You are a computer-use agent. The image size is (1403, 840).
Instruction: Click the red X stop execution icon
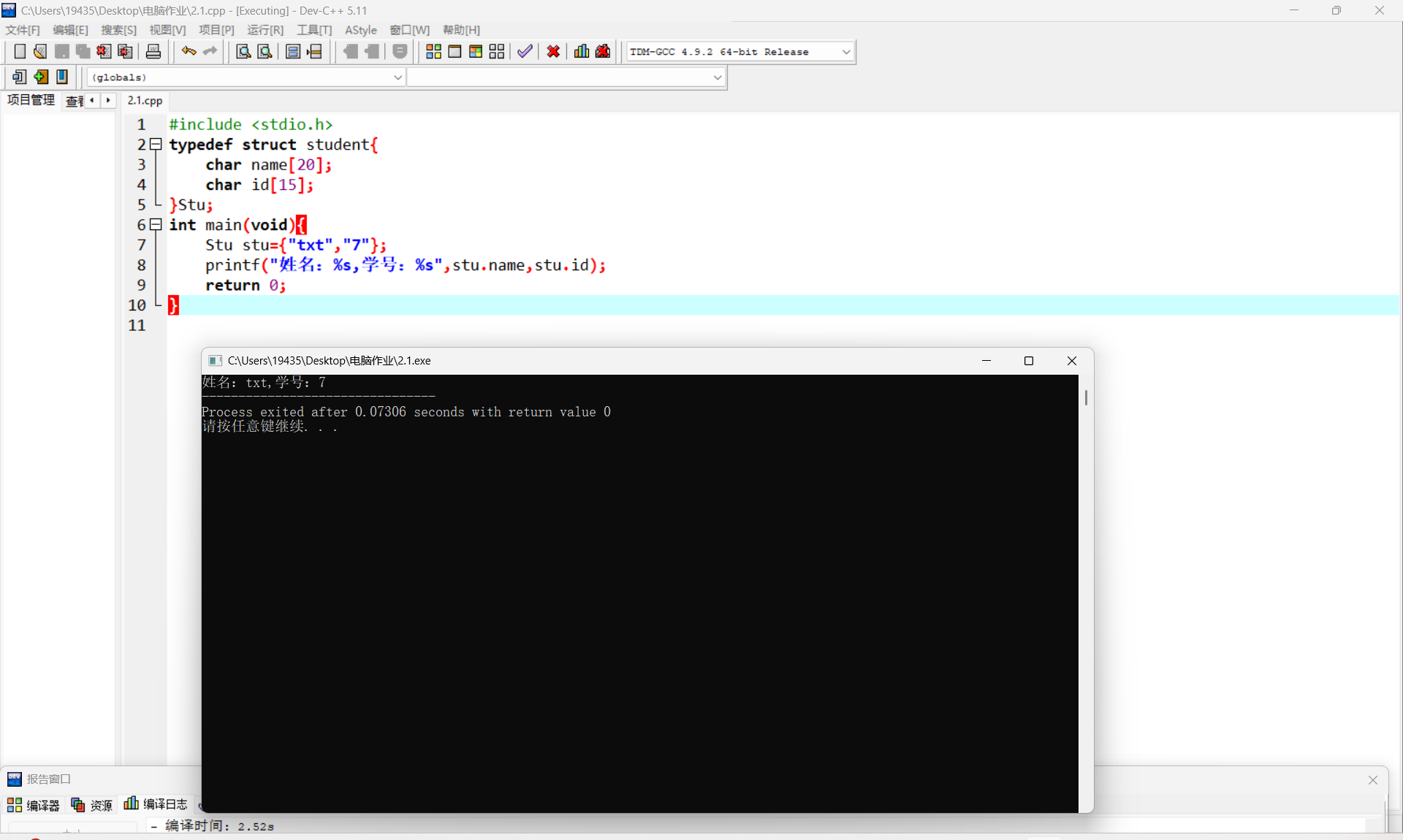point(553,51)
